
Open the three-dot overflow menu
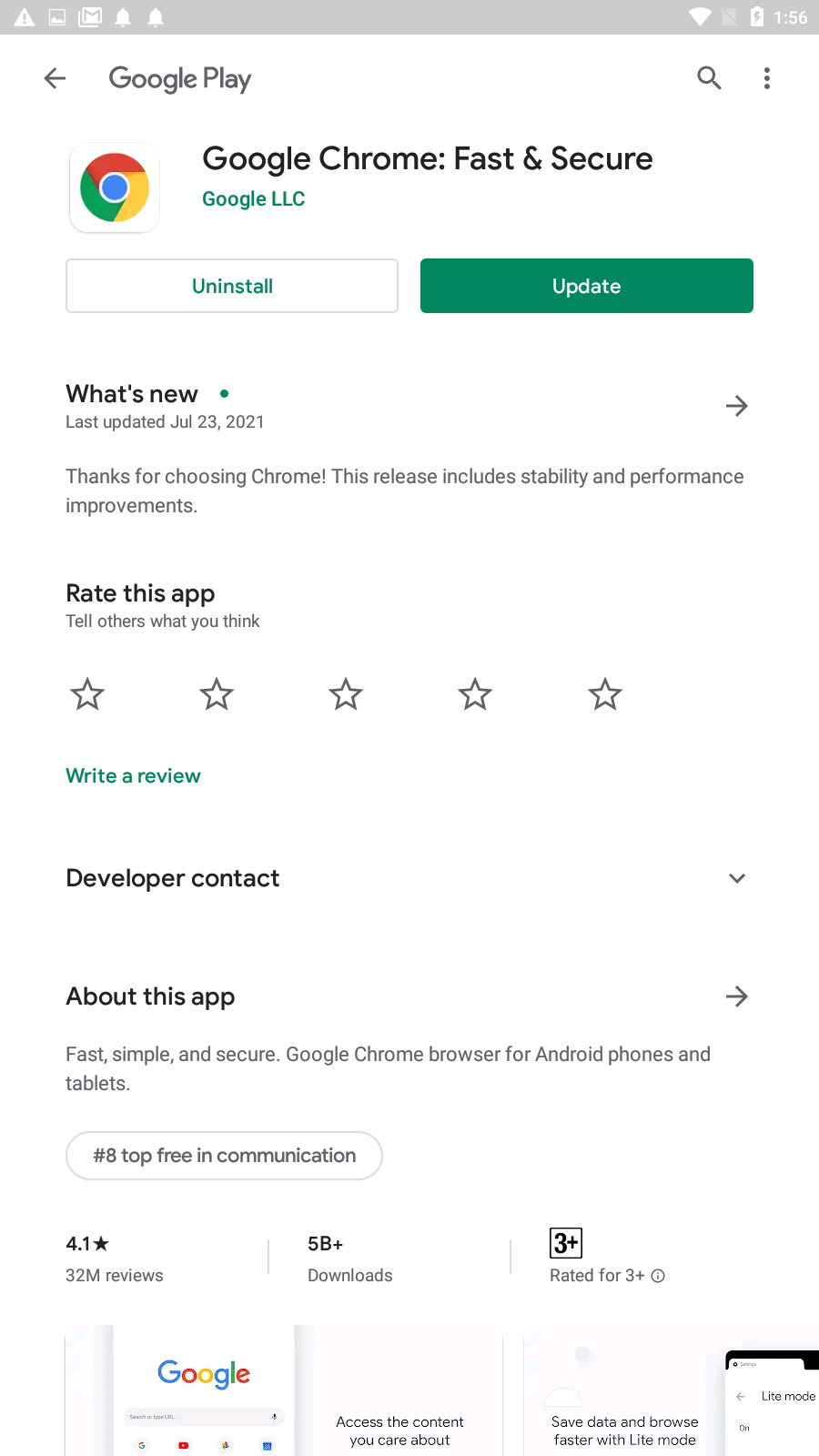click(x=767, y=78)
